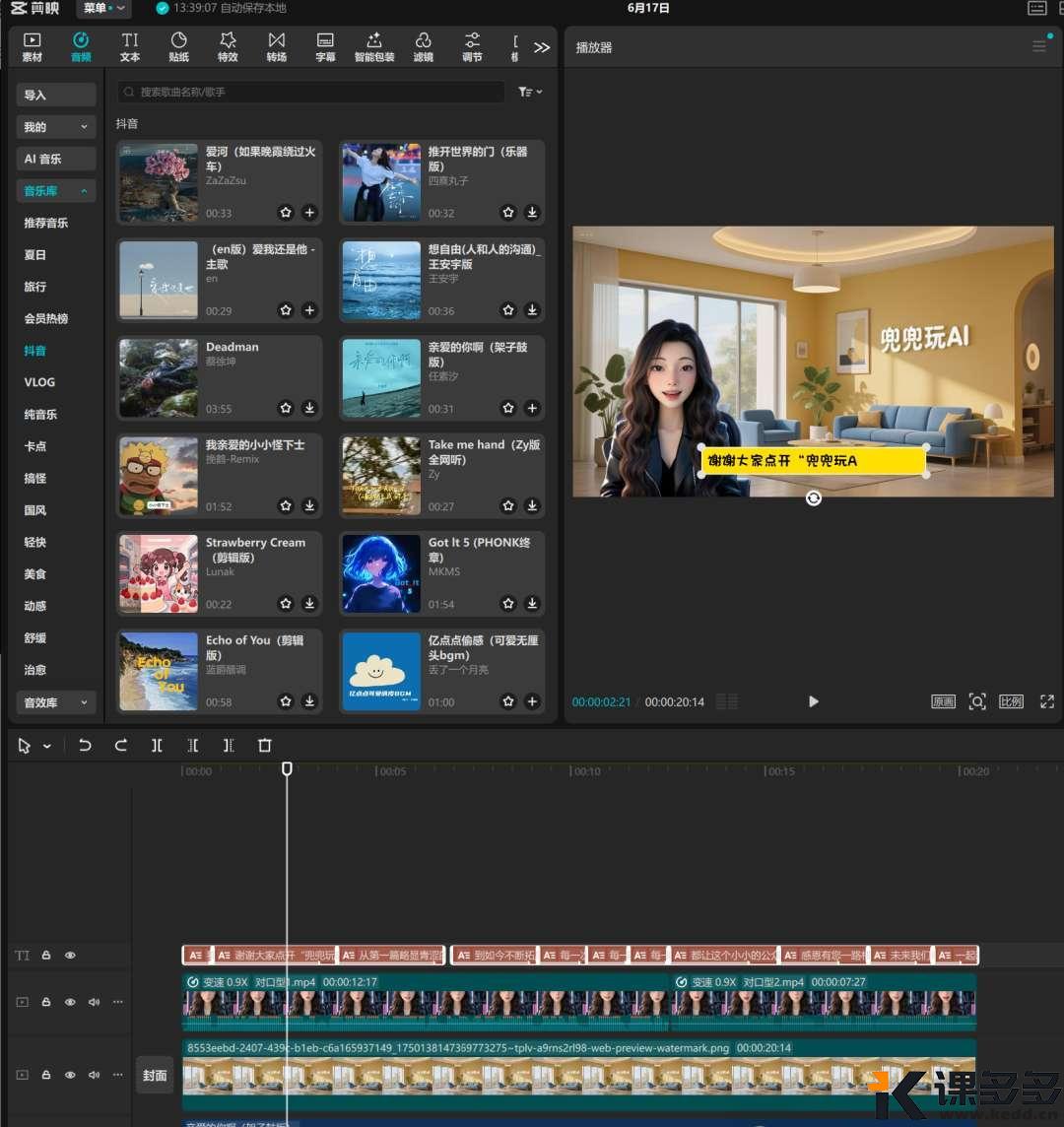Split the clip at playhead

[x=157, y=746]
